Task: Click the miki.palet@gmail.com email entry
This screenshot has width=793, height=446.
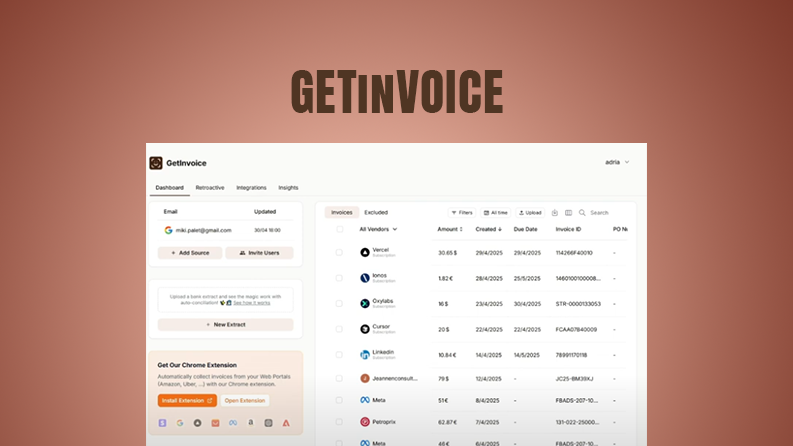Action: point(203,230)
